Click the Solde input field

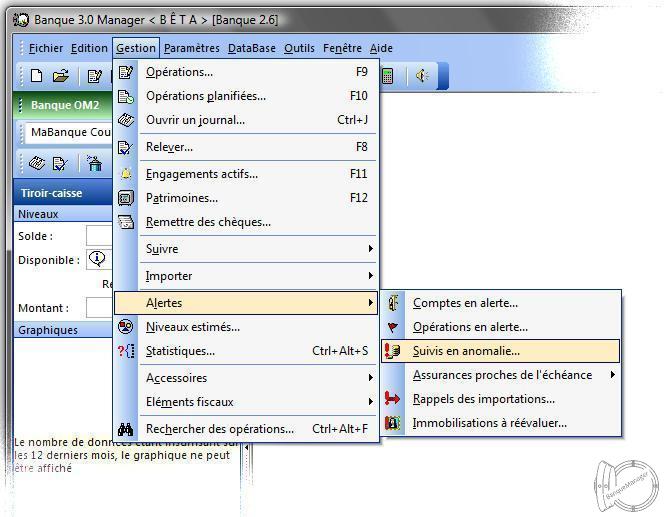pos(99,236)
